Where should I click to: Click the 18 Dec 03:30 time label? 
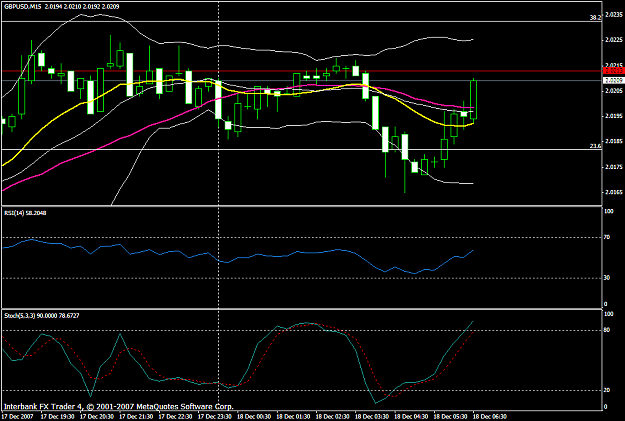(372, 417)
